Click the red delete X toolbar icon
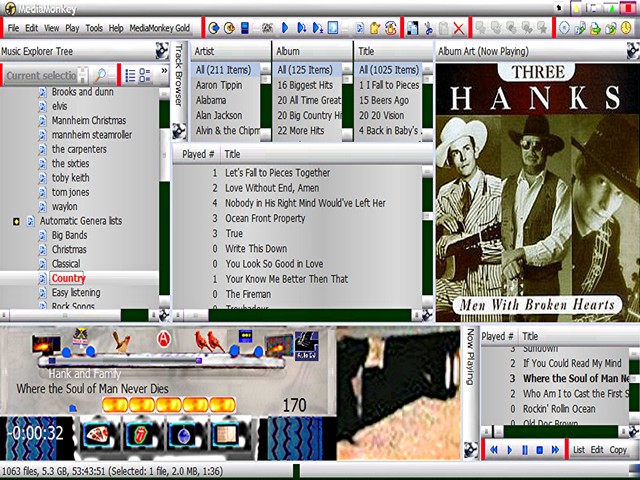This screenshot has width=640, height=480. [x=458, y=28]
